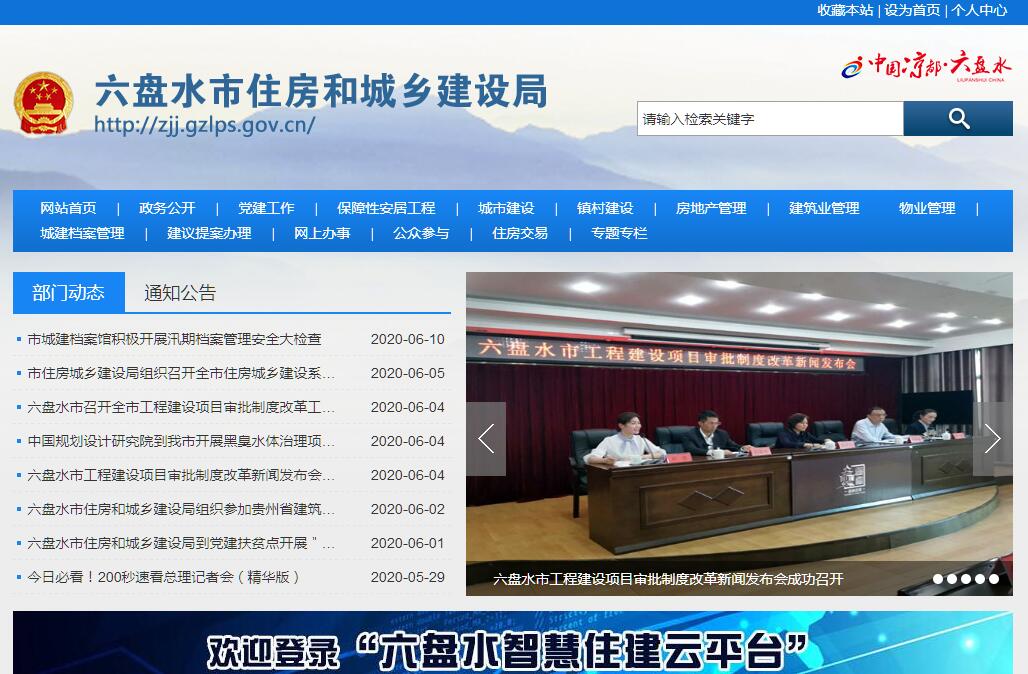Open the 城建档案管理 menu item
The image size is (1028, 674).
pyautogui.click(x=82, y=233)
